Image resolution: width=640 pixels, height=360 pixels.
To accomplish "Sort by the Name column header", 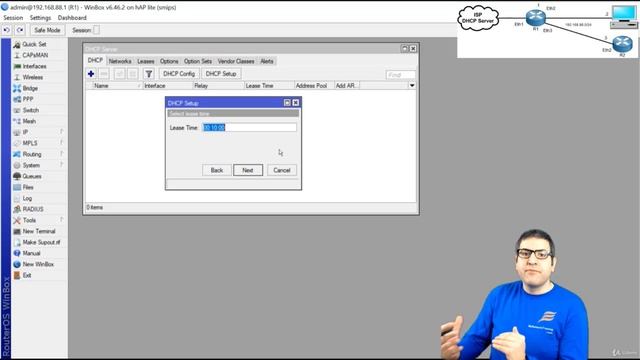I will pos(117,86).
